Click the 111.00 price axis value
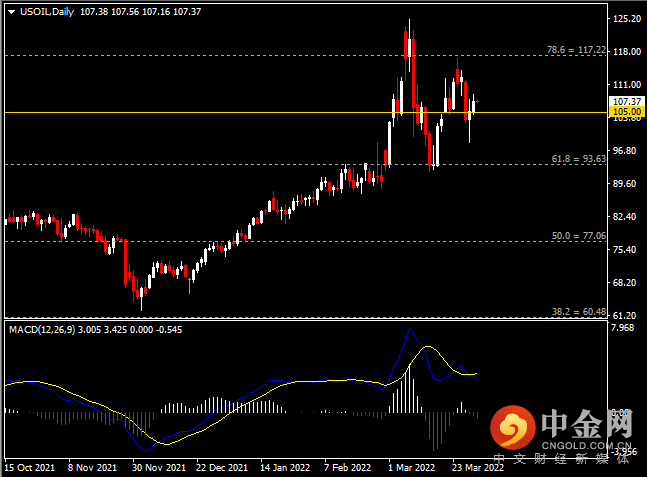This screenshot has height=477, width=647. click(627, 85)
